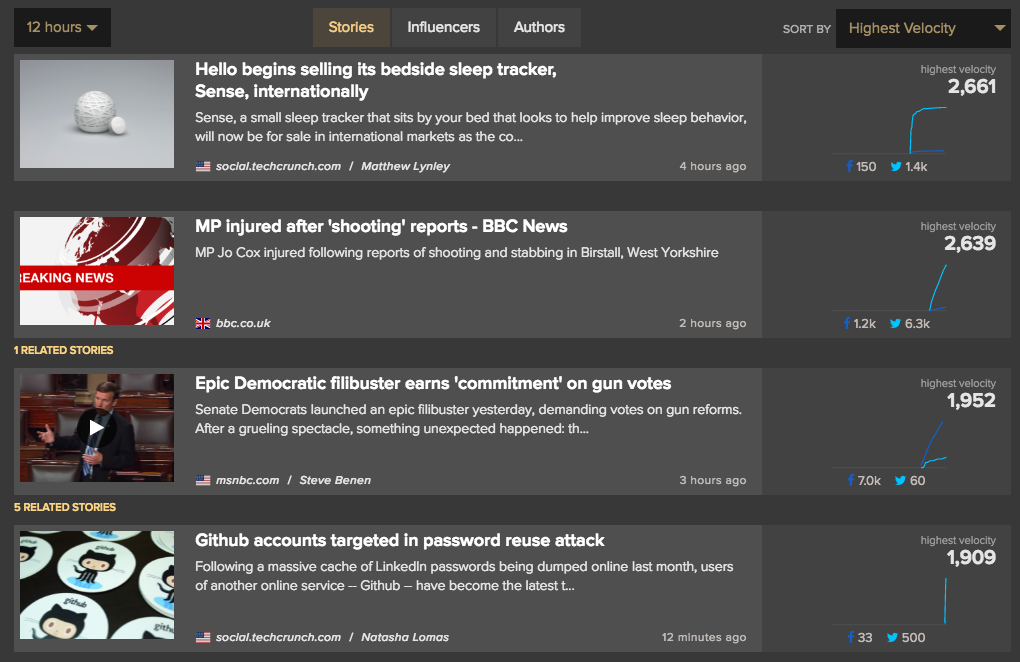
Task: Click Twitter icon showing 6.3k on BBC story
Action: pos(896,324)
